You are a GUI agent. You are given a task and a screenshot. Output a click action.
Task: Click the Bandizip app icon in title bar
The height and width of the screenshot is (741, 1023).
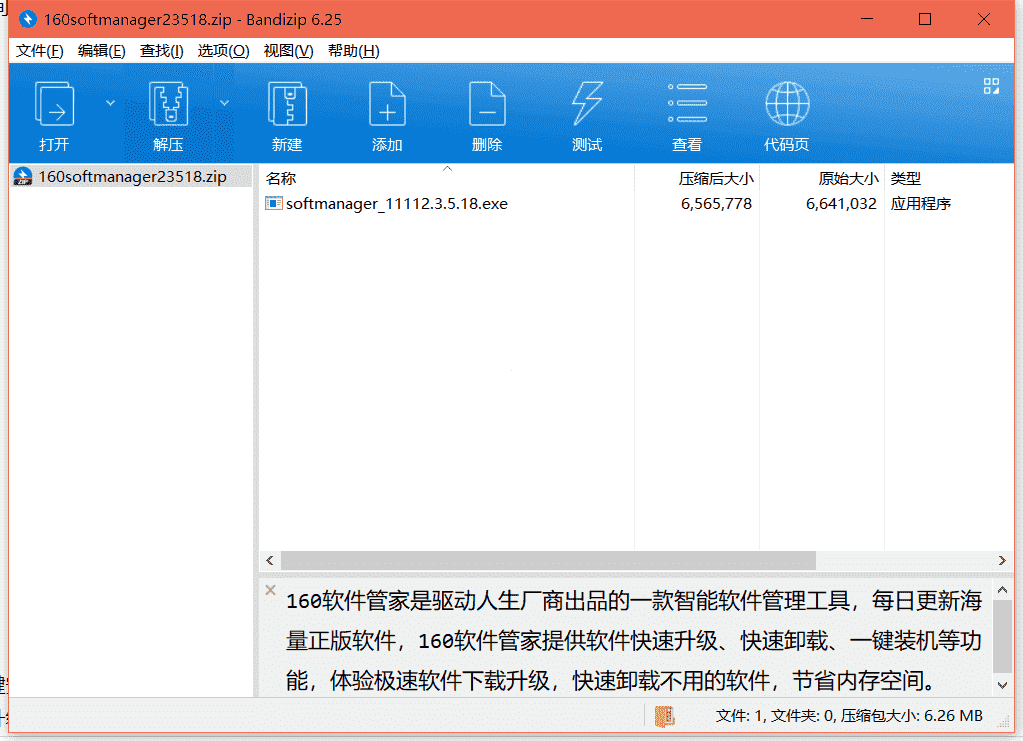[x=28, y=19]
